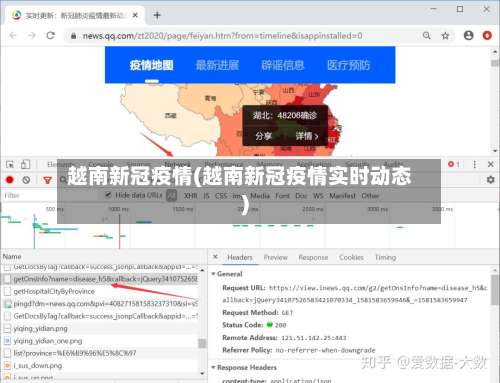The image size is (500, 383).
Task: Select i_sus_down.png request
Action: click(100, 365)
